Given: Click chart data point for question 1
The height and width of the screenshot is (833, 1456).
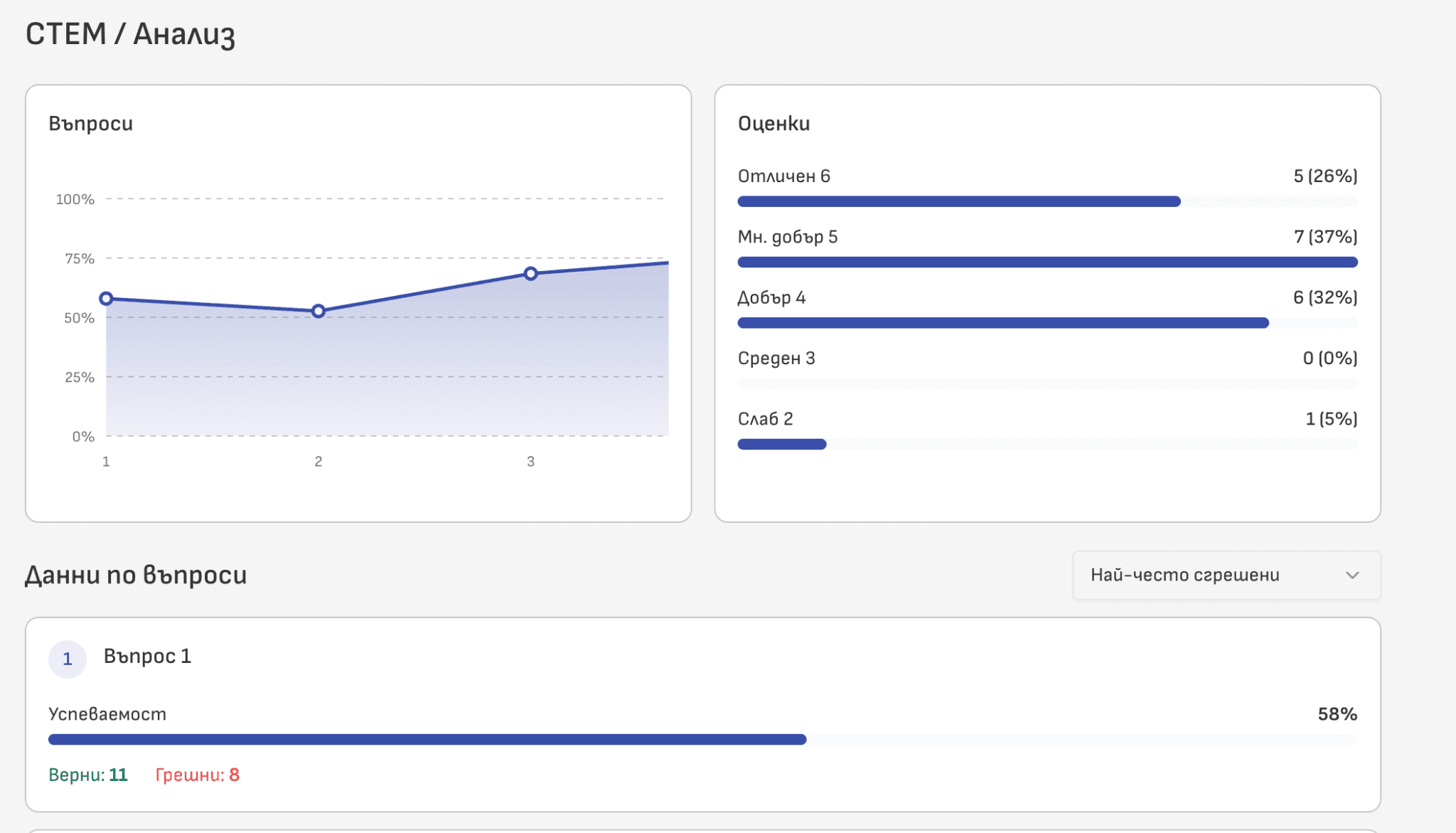Looking at the screenshot, I should 106,299.
